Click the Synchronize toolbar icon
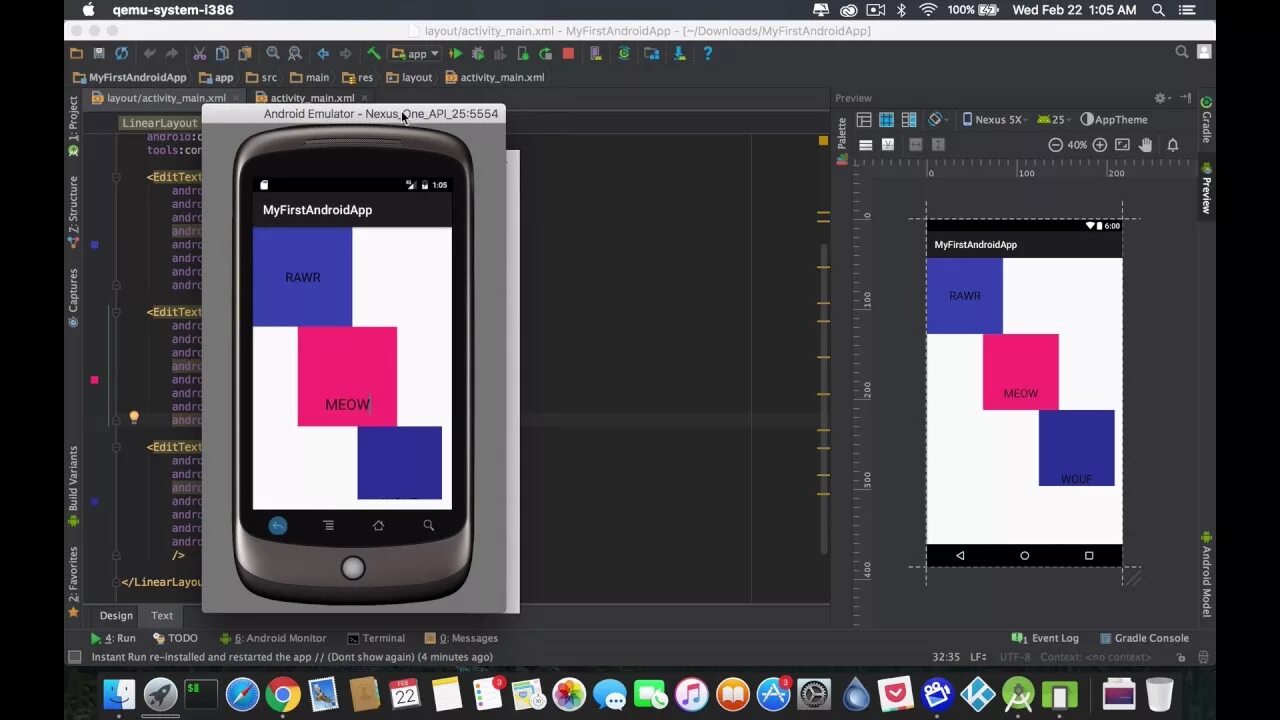Screen dimensions: 1280x720 [121, 54]
